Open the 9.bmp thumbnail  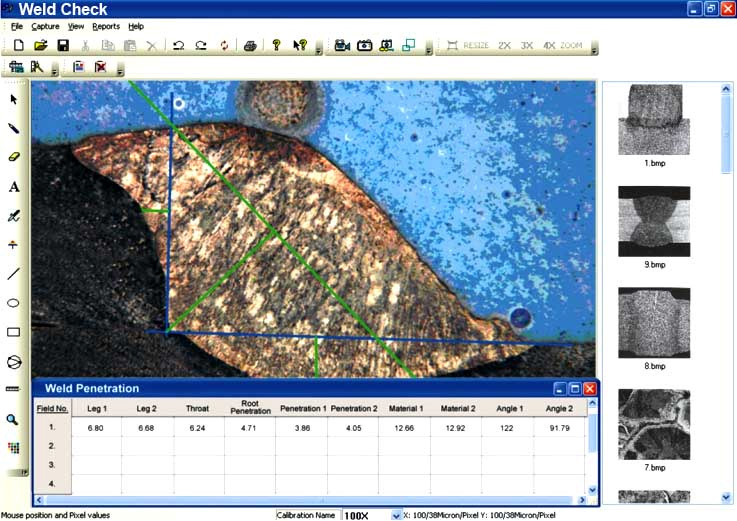[x=654, y=221]
